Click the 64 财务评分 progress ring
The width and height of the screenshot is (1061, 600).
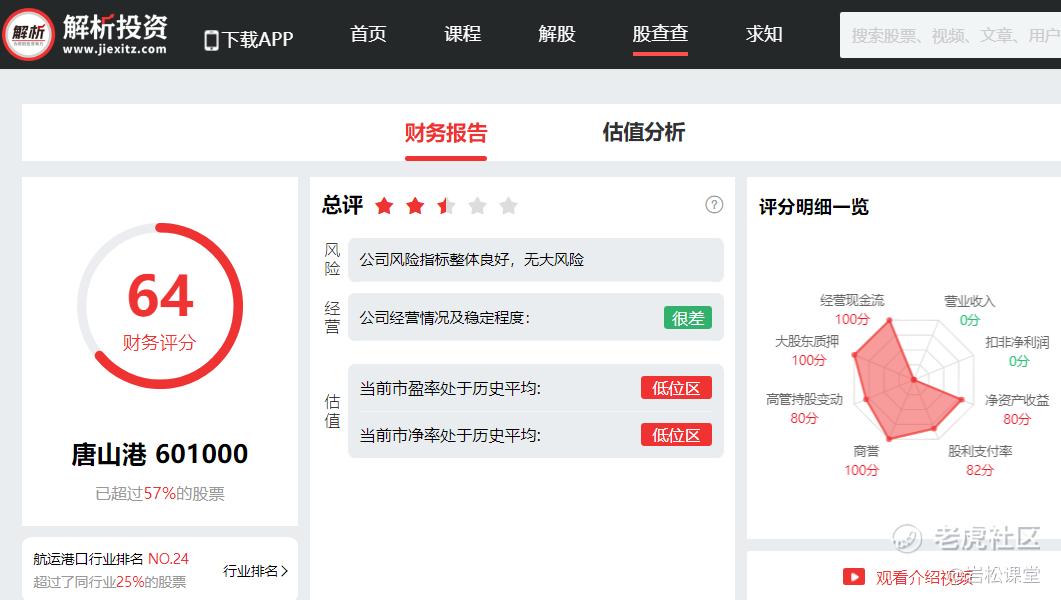tap(160, 306)
